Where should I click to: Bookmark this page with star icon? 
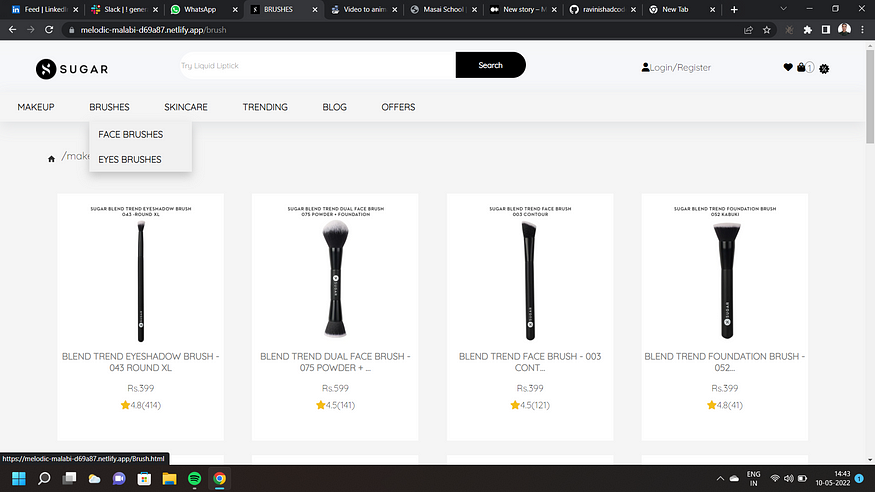pos(767,30)
